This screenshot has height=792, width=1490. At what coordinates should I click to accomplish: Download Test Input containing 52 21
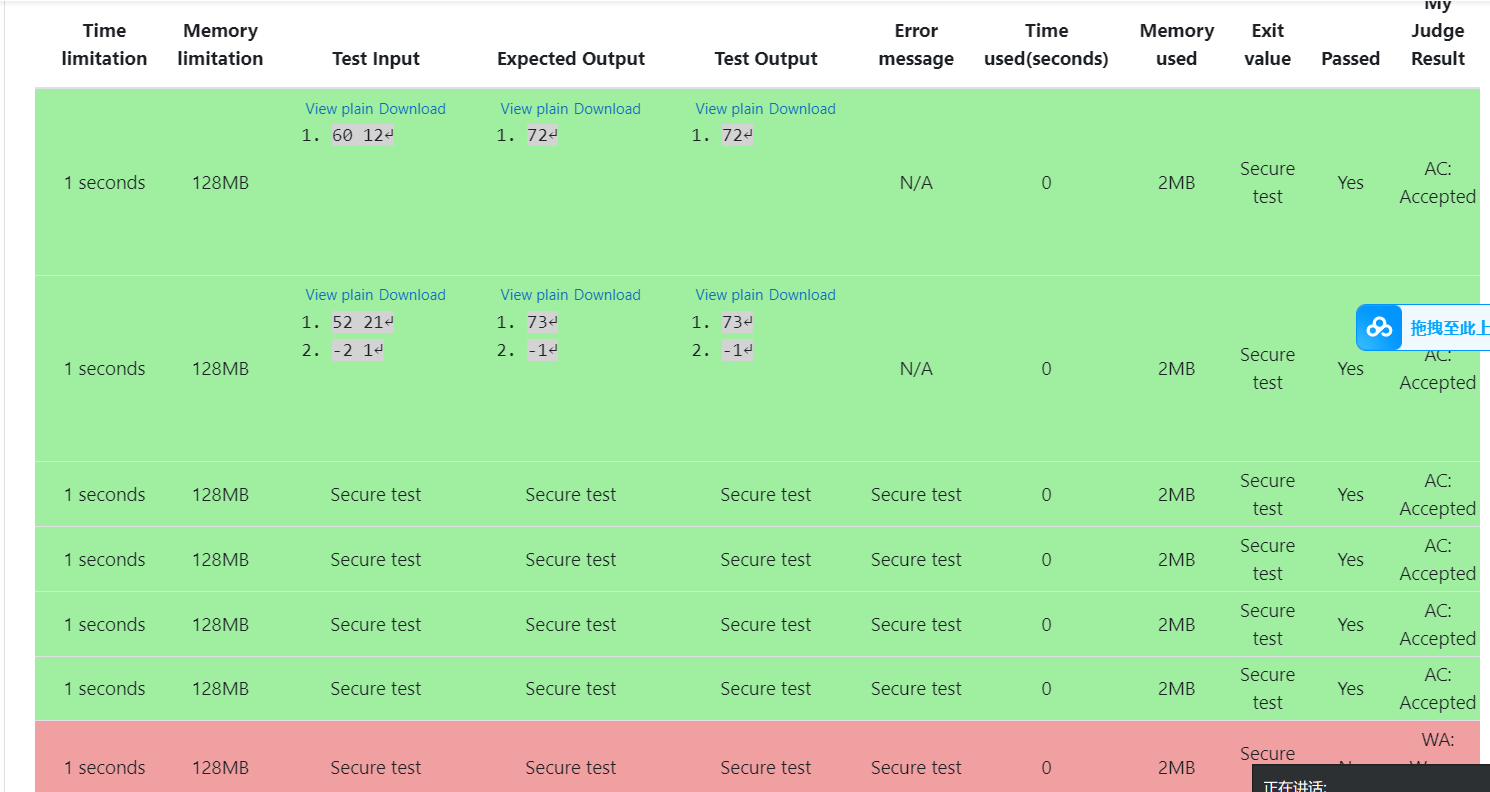pos(412,295)
